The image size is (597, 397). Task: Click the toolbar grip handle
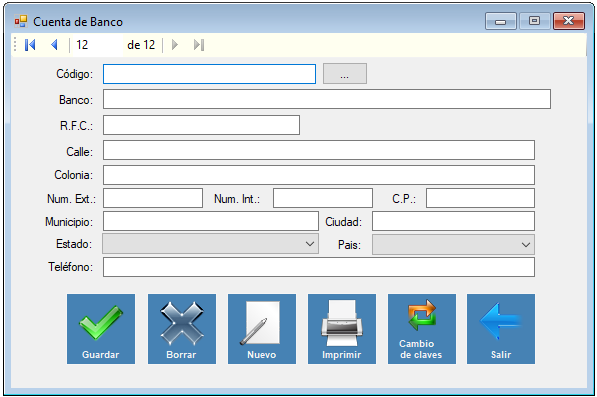pos(15,45)
